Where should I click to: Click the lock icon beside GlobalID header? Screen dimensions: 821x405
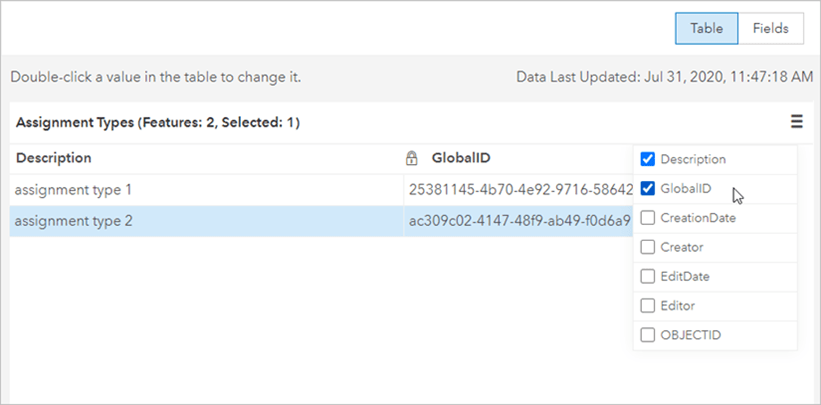pyautogui.click(x=411, y=158)
